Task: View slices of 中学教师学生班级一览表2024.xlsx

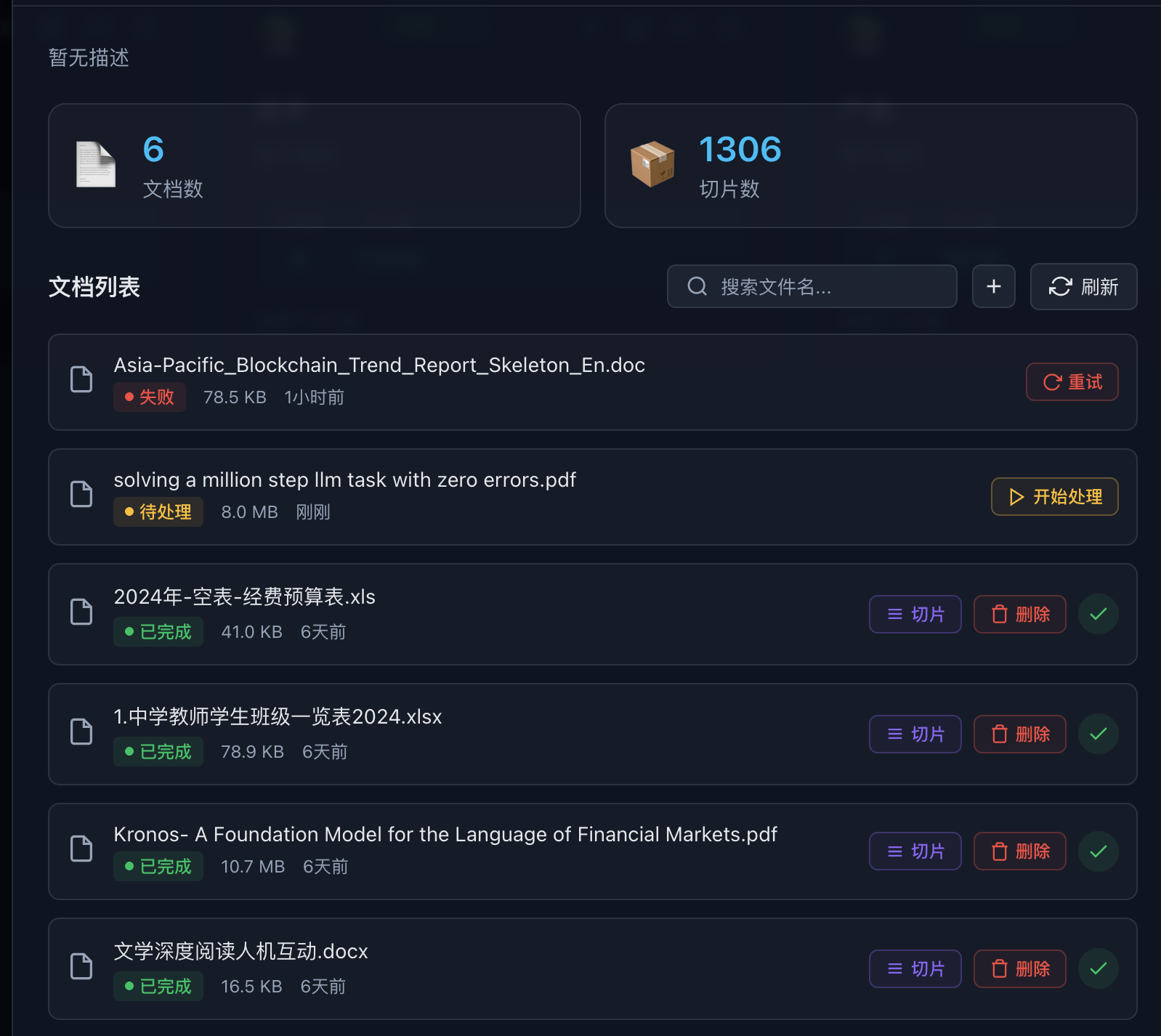Action: tap(915, 734)
